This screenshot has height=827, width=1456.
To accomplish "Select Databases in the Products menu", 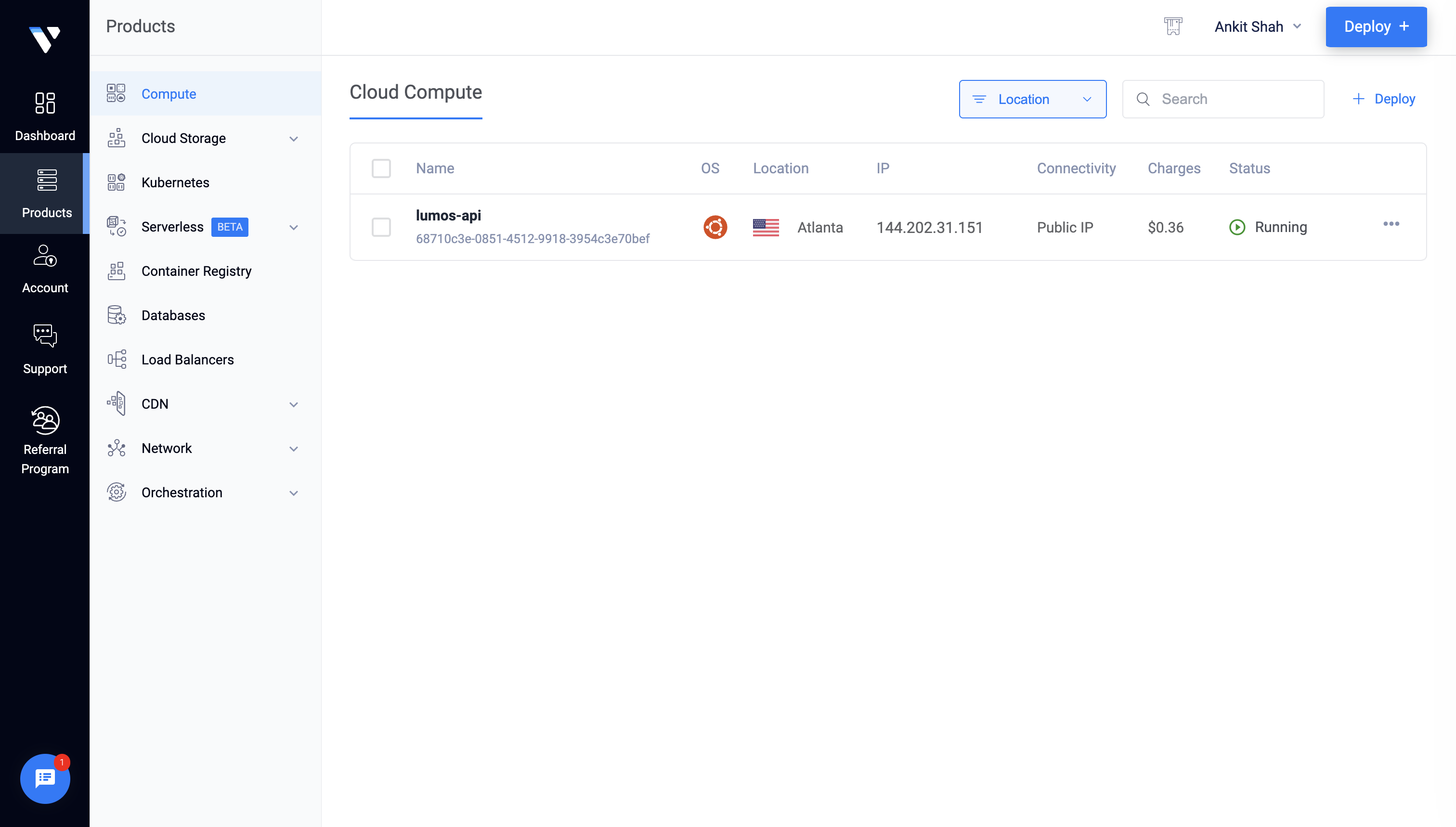I will tap(173, 316).
